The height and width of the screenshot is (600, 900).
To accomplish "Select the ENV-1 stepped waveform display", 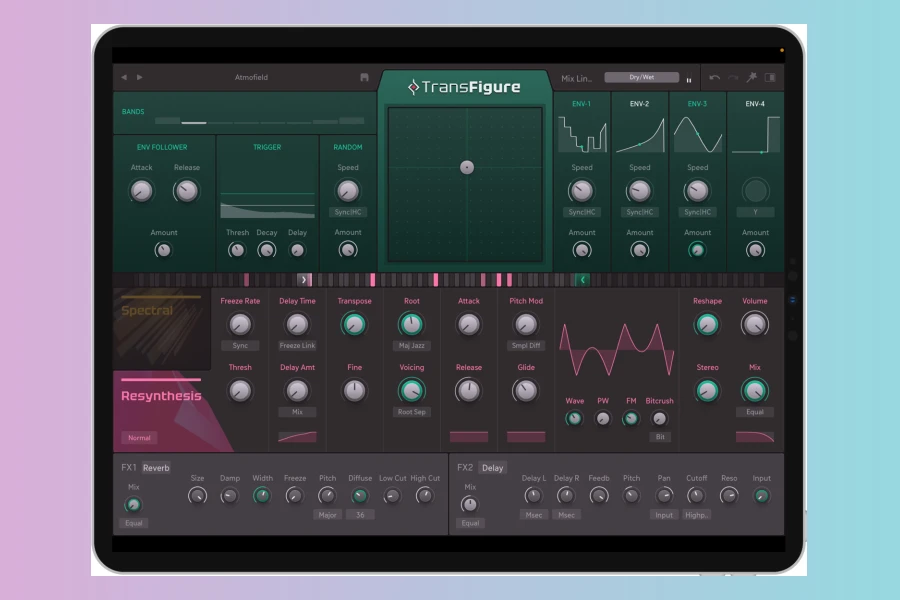I will [x=582, y=134].
